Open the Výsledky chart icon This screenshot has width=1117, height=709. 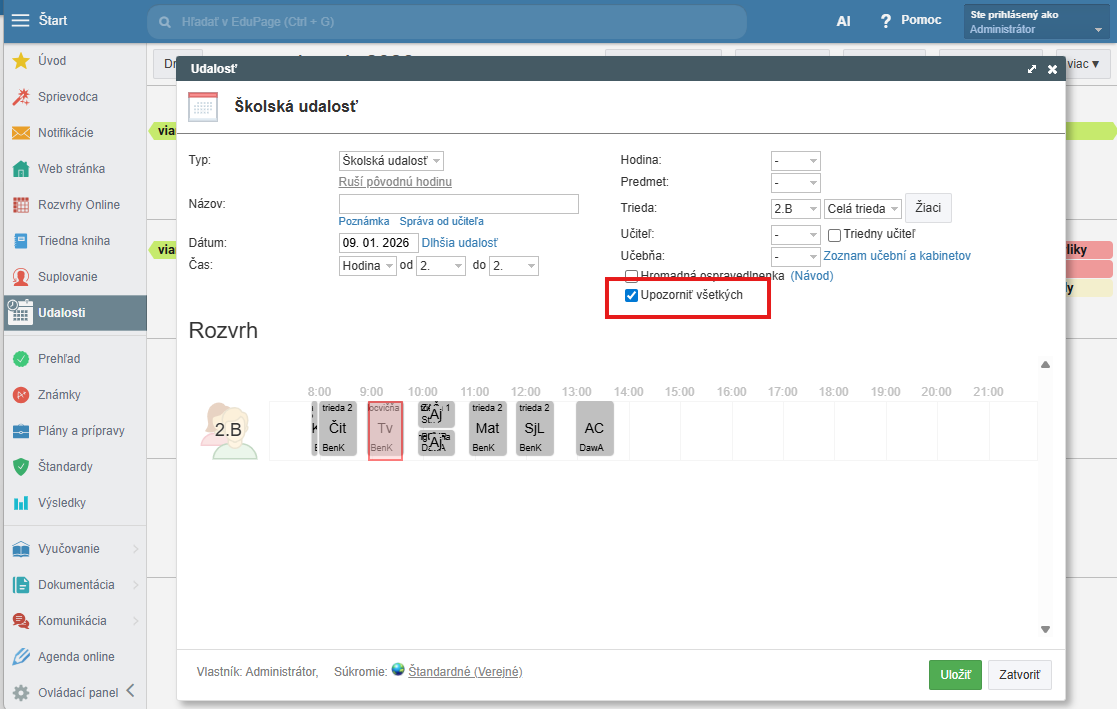point(20,503)
